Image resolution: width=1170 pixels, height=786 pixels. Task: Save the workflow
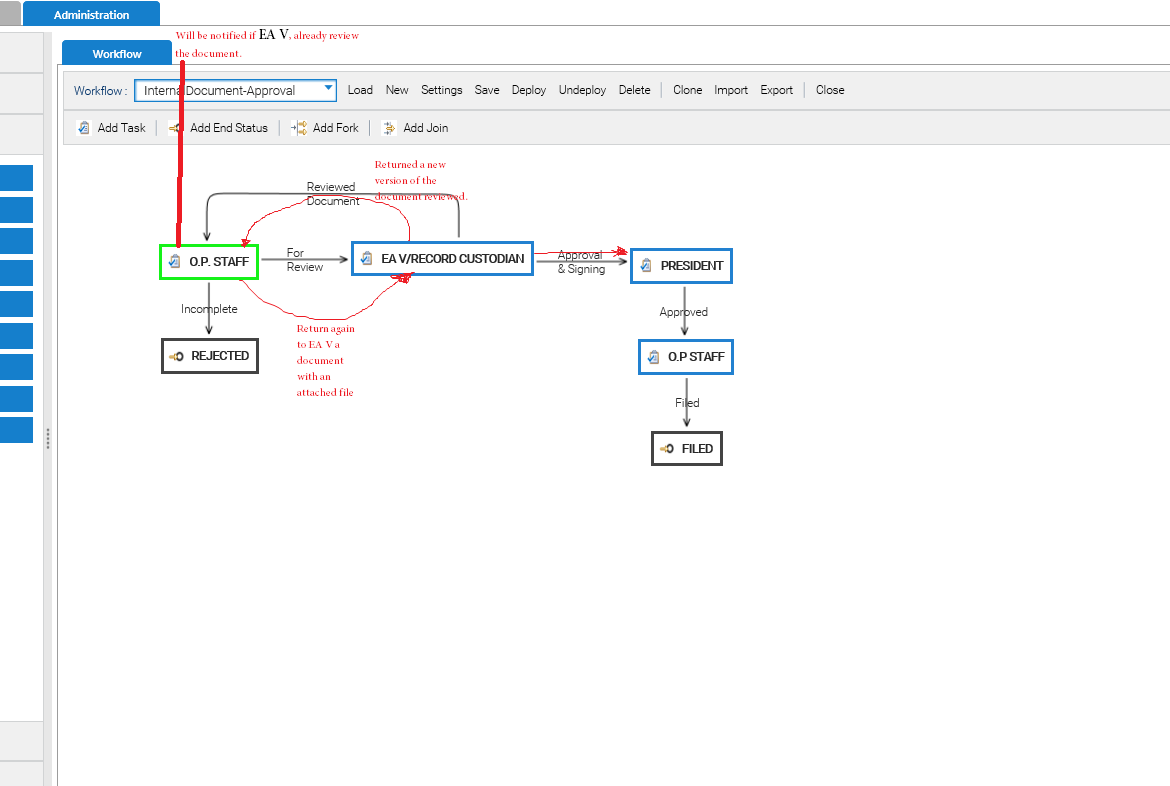[487, 90]
